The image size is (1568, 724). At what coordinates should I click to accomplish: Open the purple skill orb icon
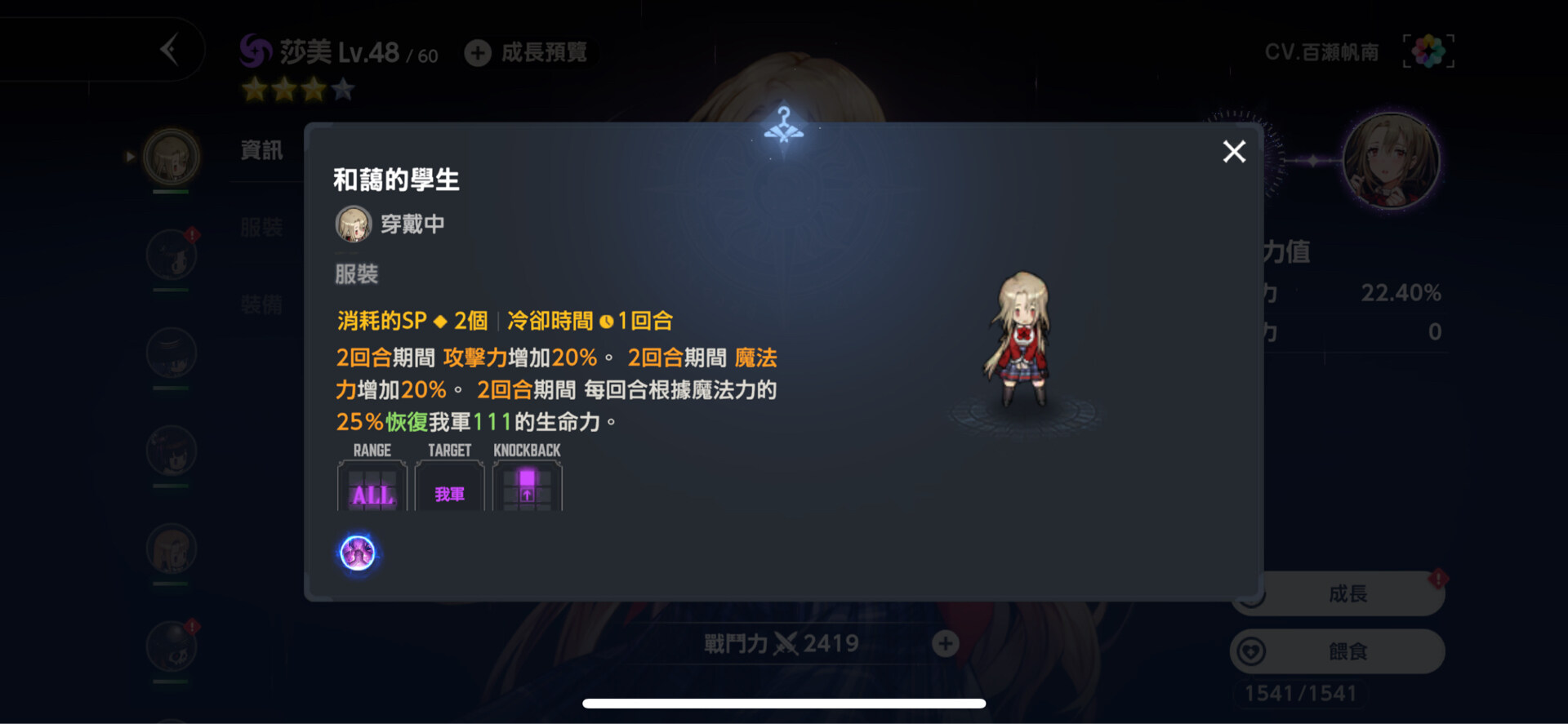pyautogui.click(x=358, y=553)
